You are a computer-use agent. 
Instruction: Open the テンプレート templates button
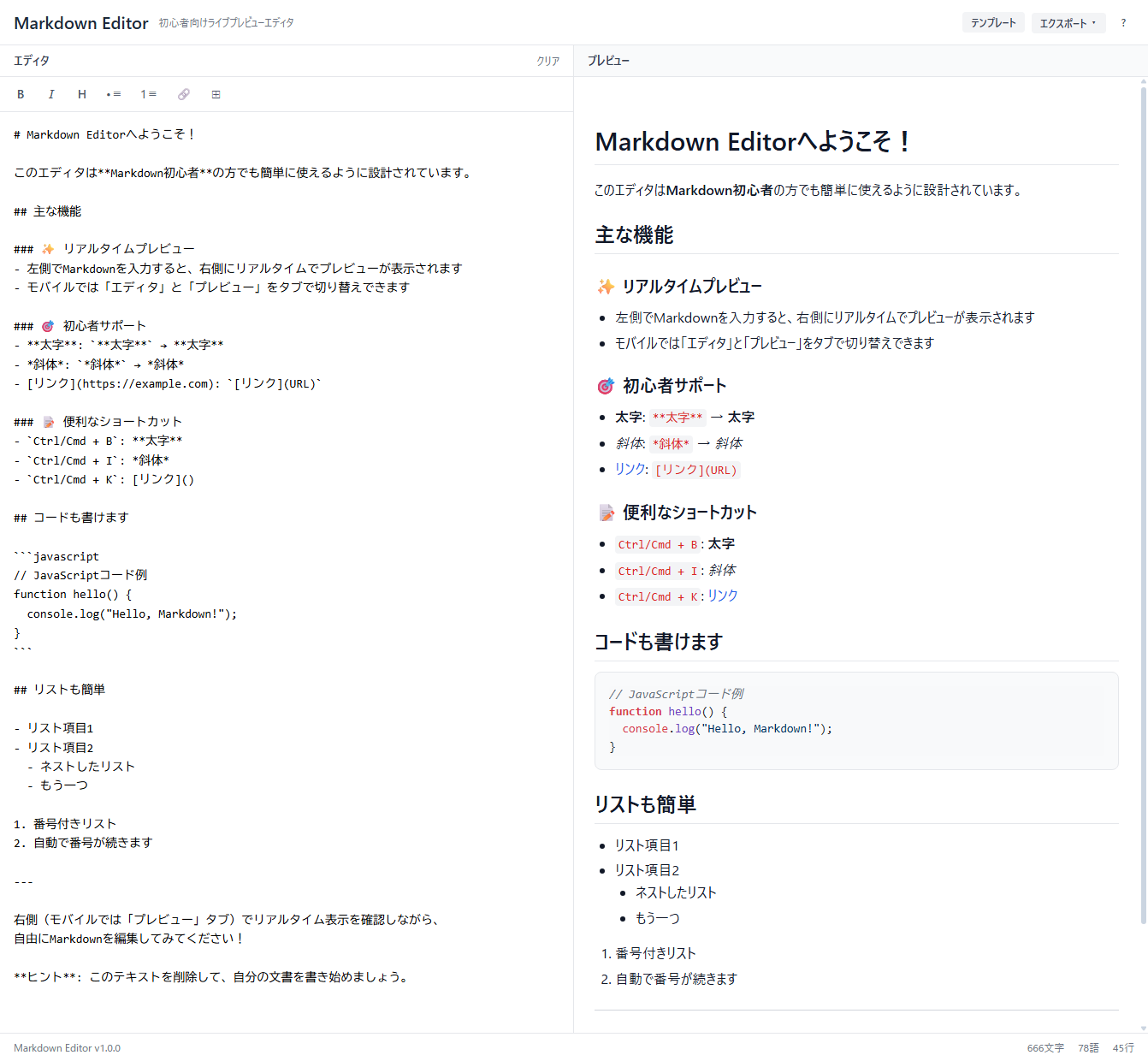993,23
